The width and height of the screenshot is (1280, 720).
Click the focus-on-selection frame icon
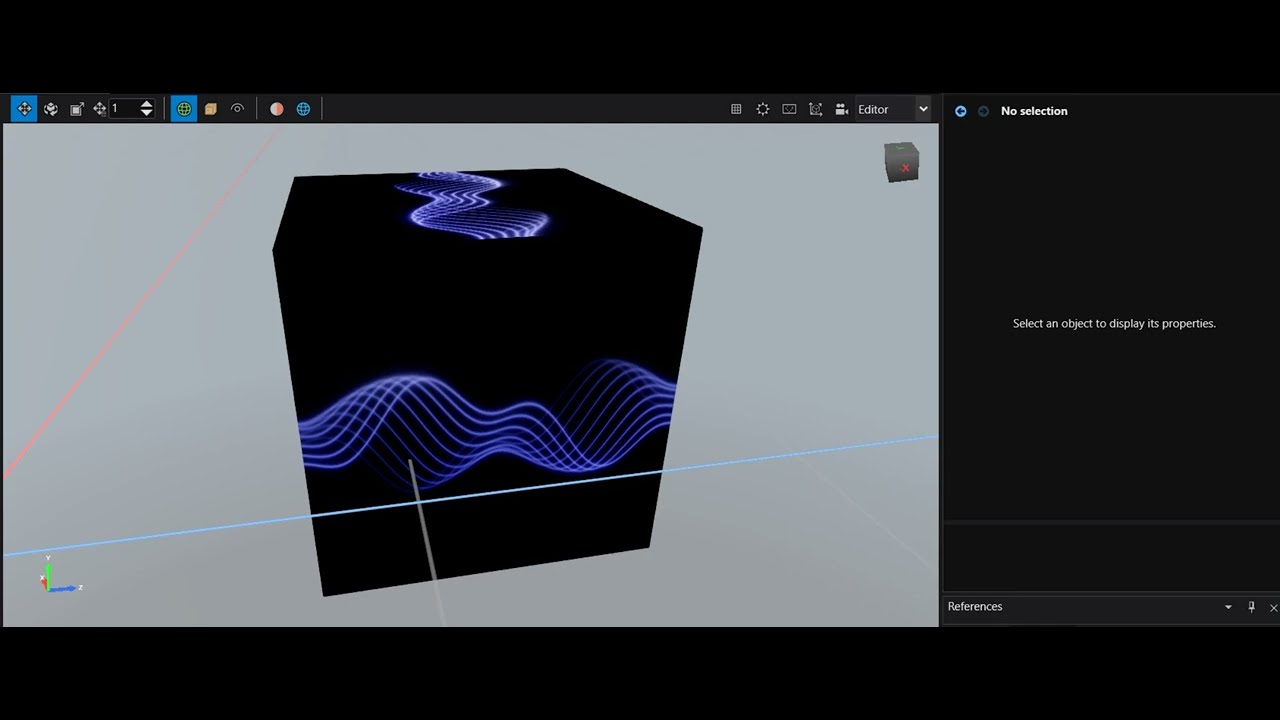coord(815,109)
